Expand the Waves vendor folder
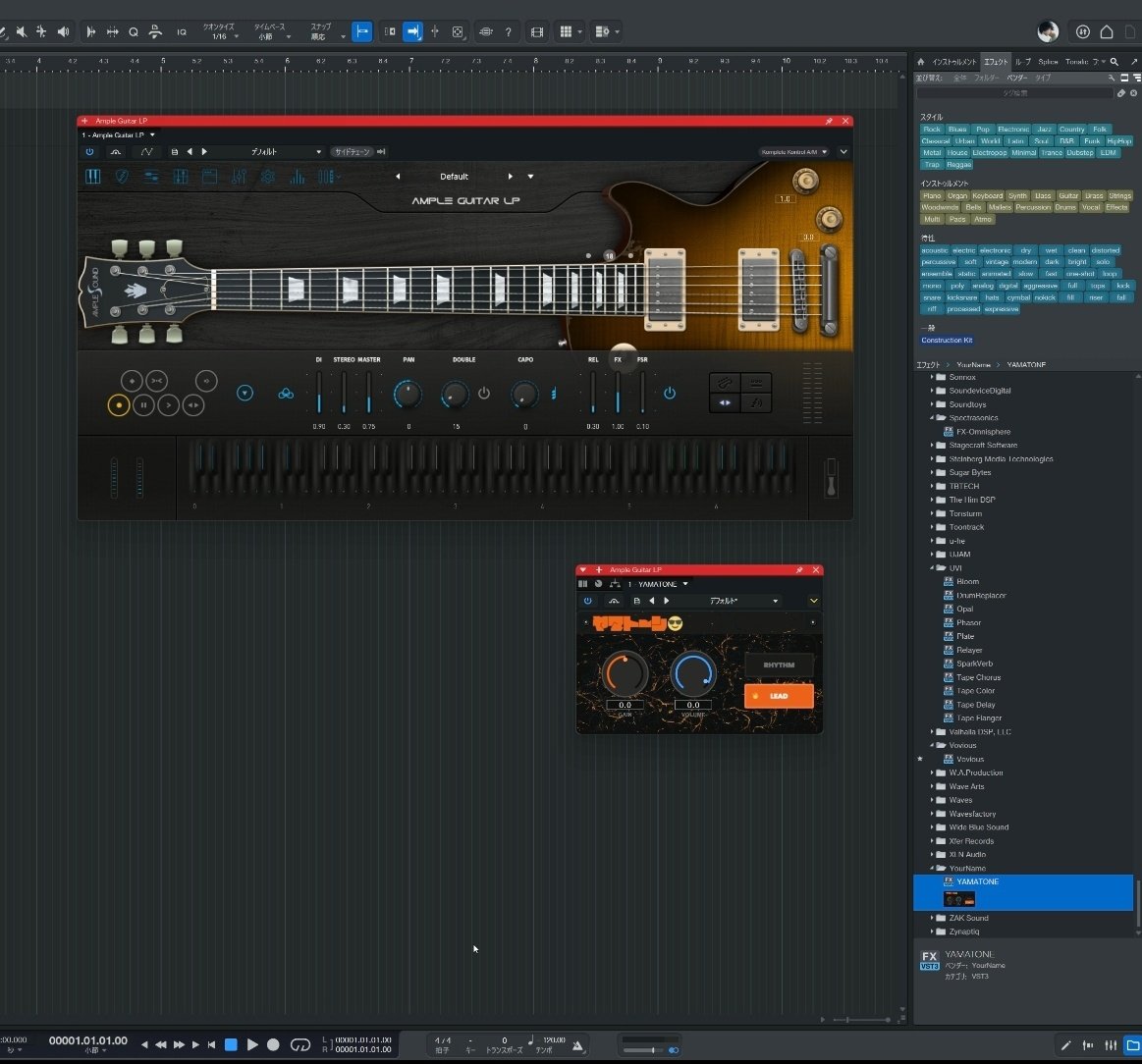This screenshot has width=1142, height=1064. 932,800
